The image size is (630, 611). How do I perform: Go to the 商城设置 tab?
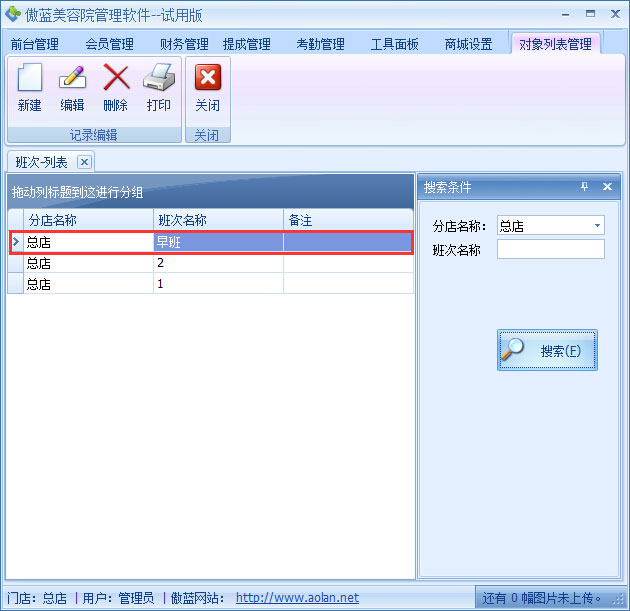tap(468, 44)
